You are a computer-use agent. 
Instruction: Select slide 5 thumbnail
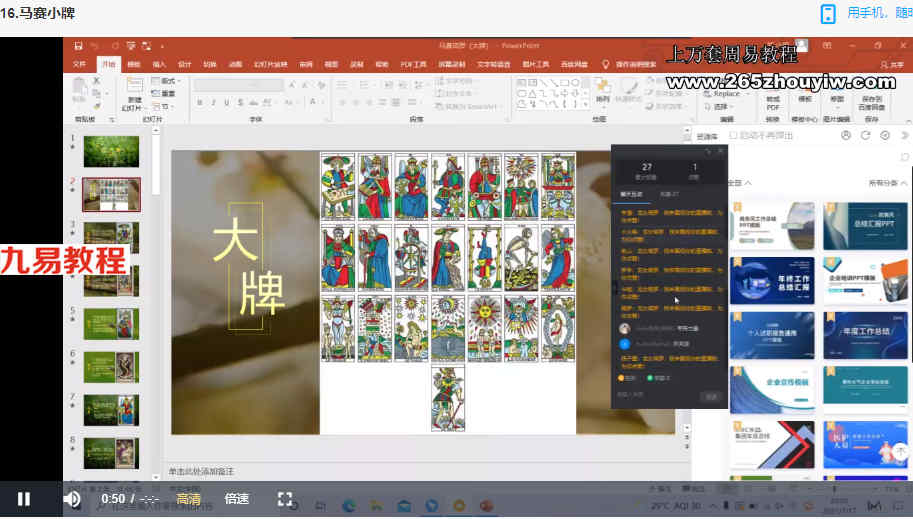111,324
